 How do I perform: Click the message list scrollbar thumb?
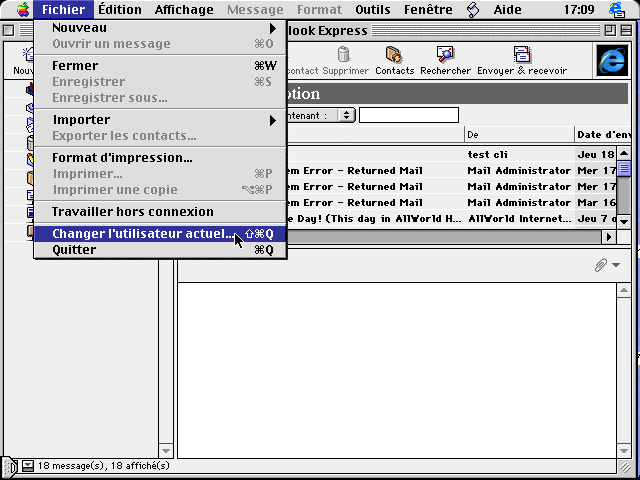pyautogui.click(x=624, y=168)
